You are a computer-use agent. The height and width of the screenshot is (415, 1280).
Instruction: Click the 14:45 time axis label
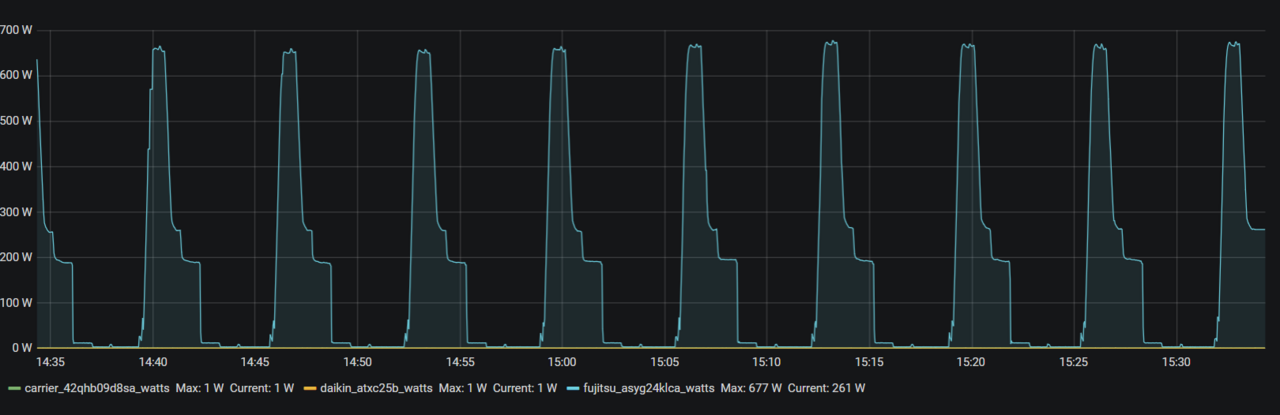(x=254, y=361)
